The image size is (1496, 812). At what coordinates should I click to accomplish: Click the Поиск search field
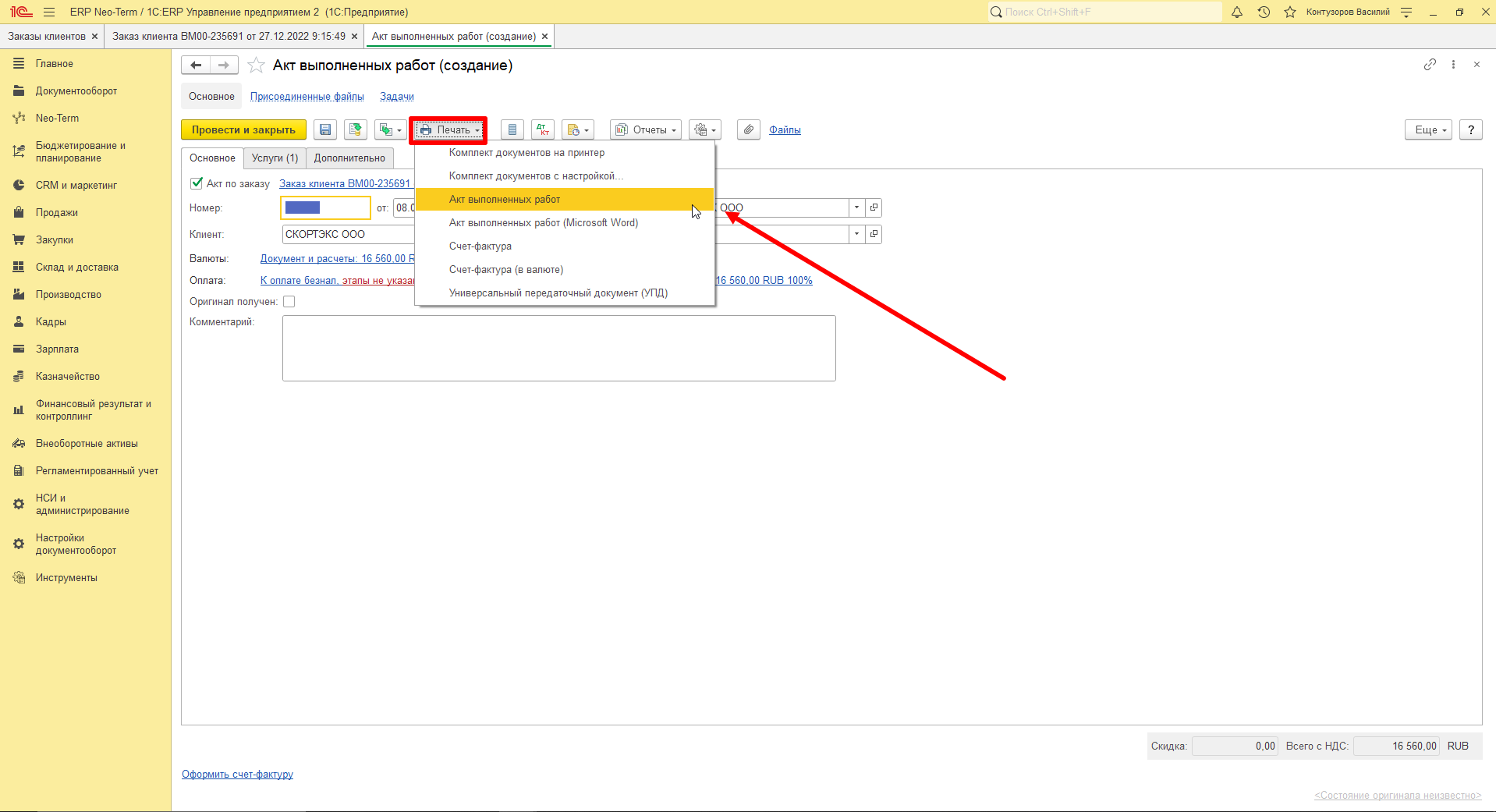(x=1104, y=12)
